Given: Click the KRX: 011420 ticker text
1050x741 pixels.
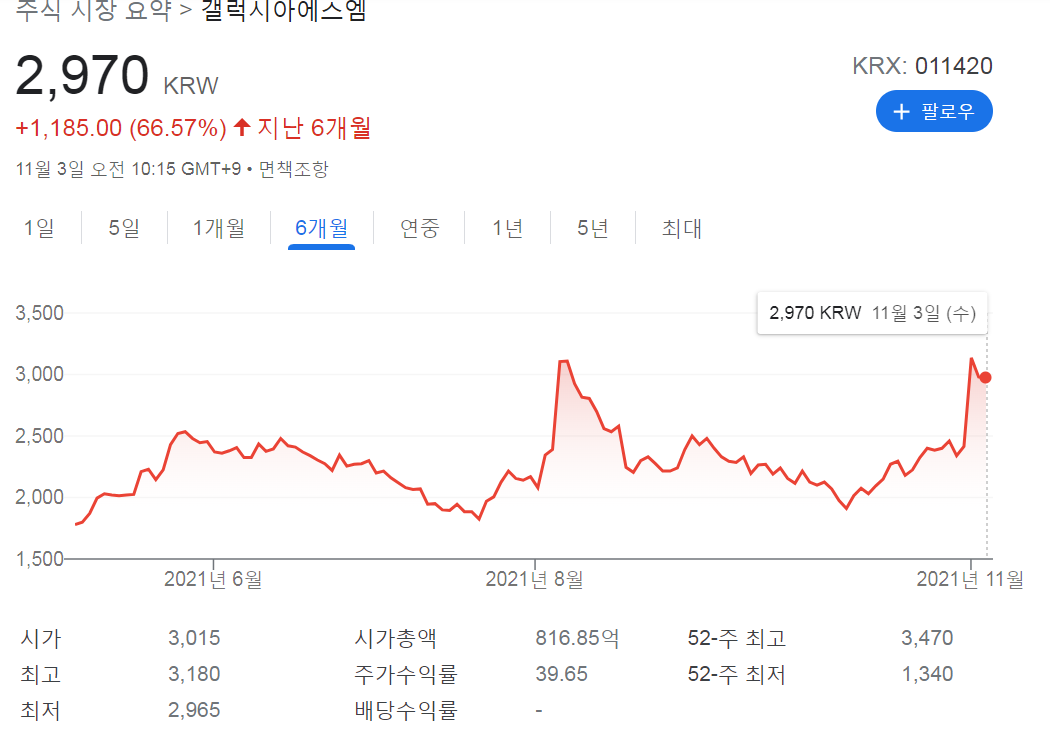Looking at the screenshot, I should pos(922,66).
